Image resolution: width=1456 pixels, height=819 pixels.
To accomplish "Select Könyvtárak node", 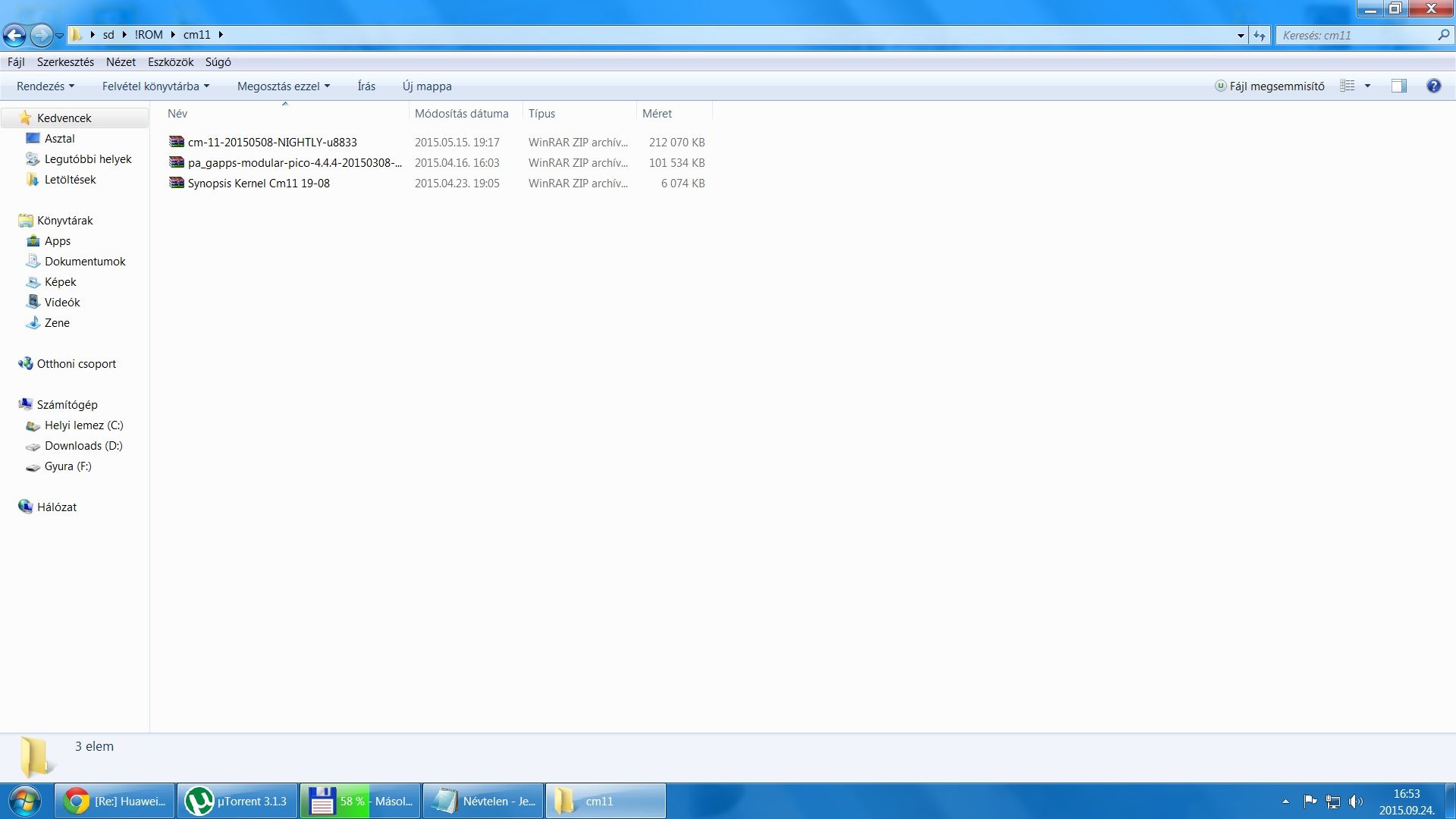I will pyautogui.click(x=65, y=221).
